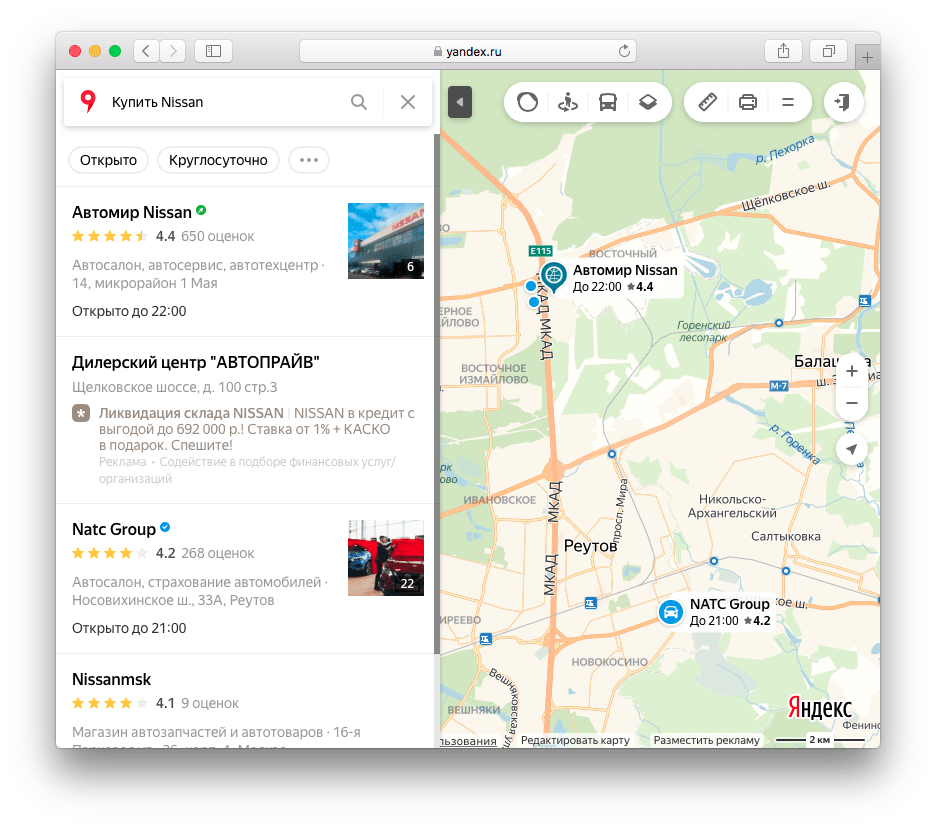The width and height of the screenshot is (936, 828).
Task: Enable street panoramas on the map
Action: pos(568,102)
